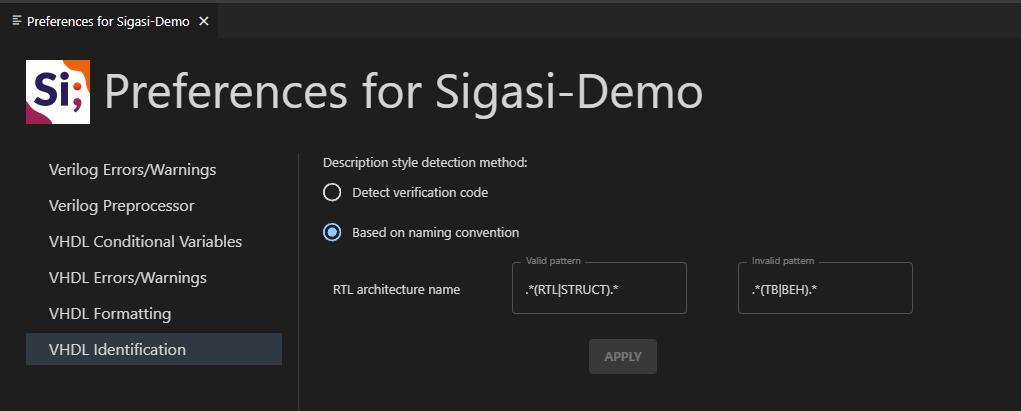The image size is (1021, 411).
Task: Click the Valid pattern input field
Action: click(x=599, y=289)
